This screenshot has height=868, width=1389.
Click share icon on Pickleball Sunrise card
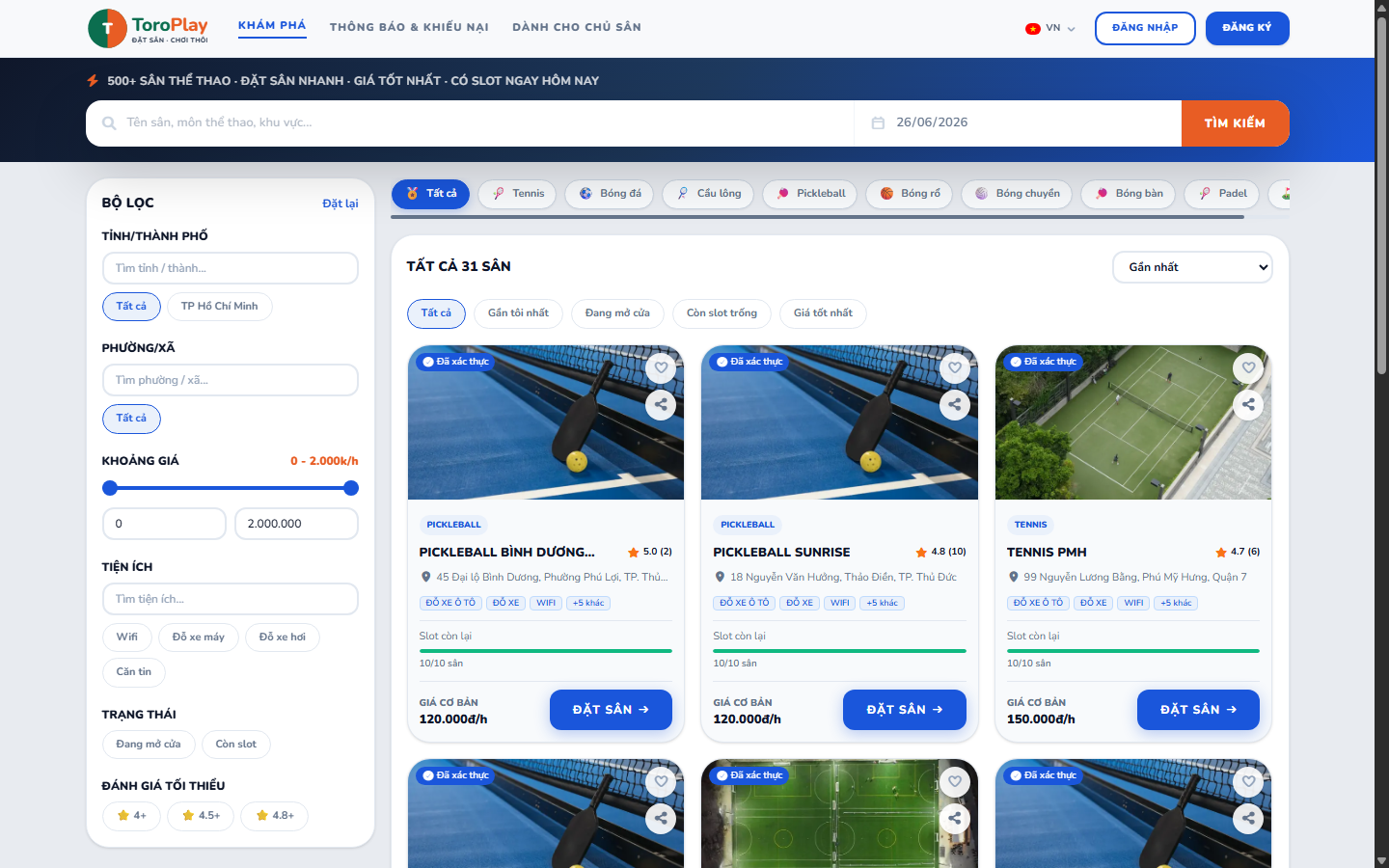tap(955, 404)
